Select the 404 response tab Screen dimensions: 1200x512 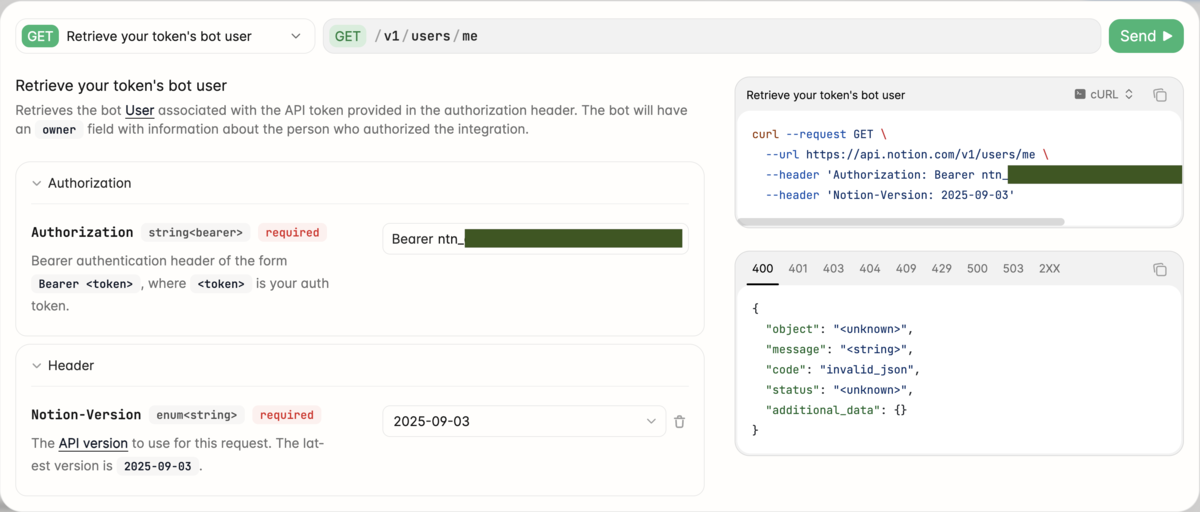tap(870, 269)
